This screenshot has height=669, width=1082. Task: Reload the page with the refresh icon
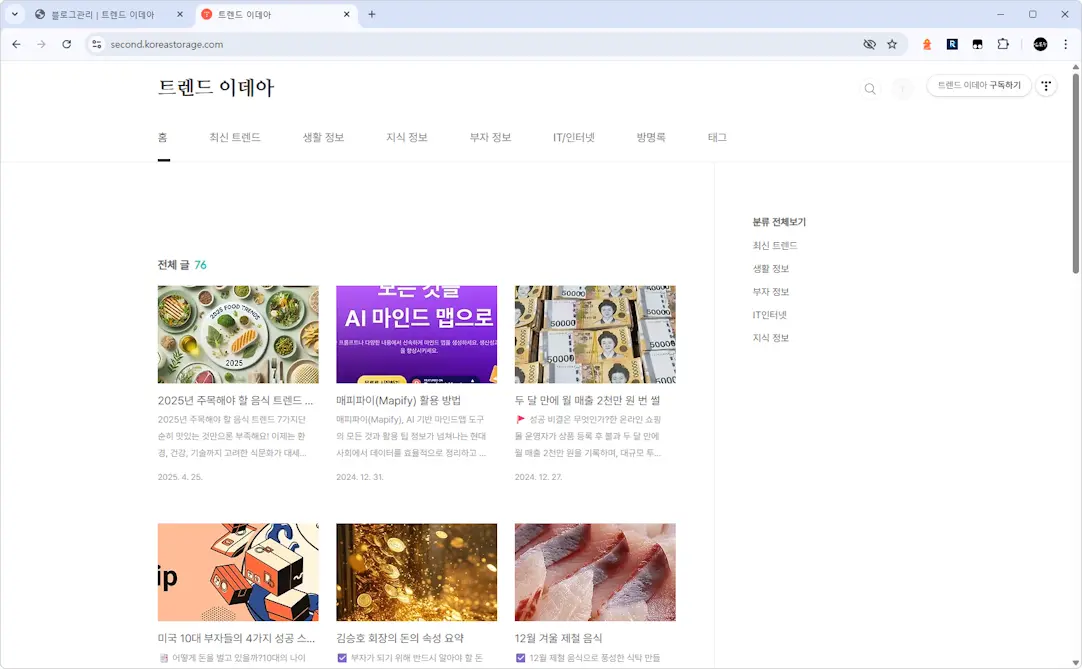pyautogui.click(x=65, y=44)
